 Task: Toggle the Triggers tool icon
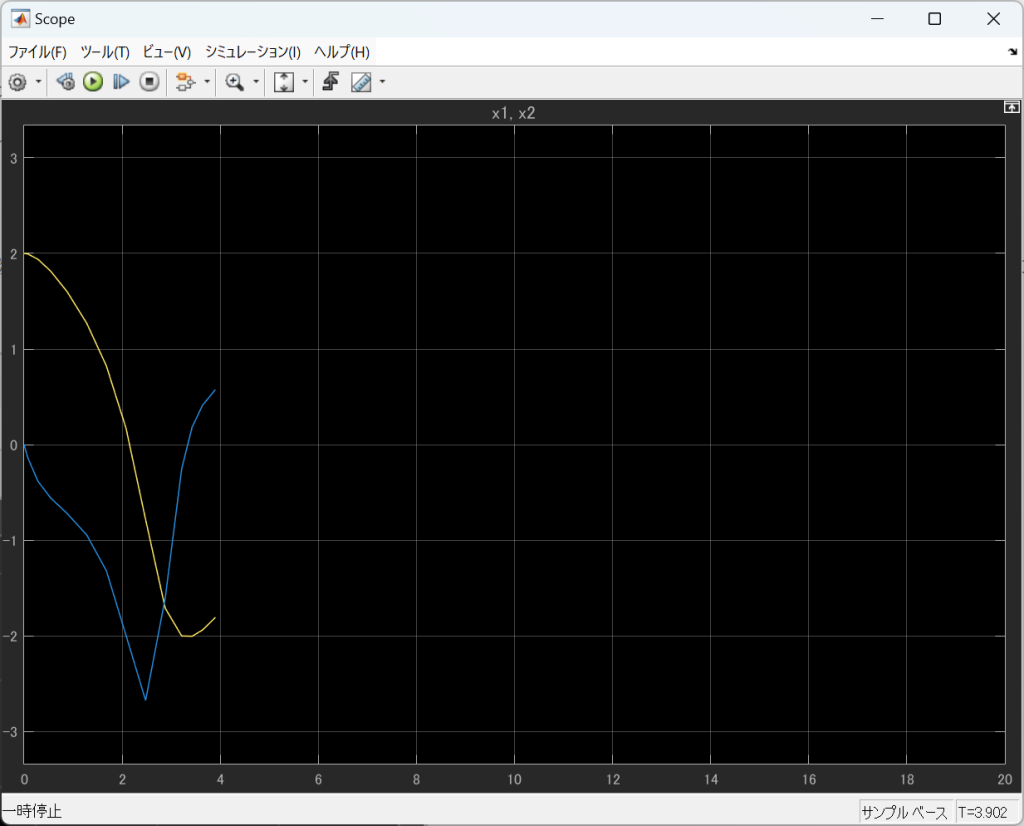click(330, 82)
